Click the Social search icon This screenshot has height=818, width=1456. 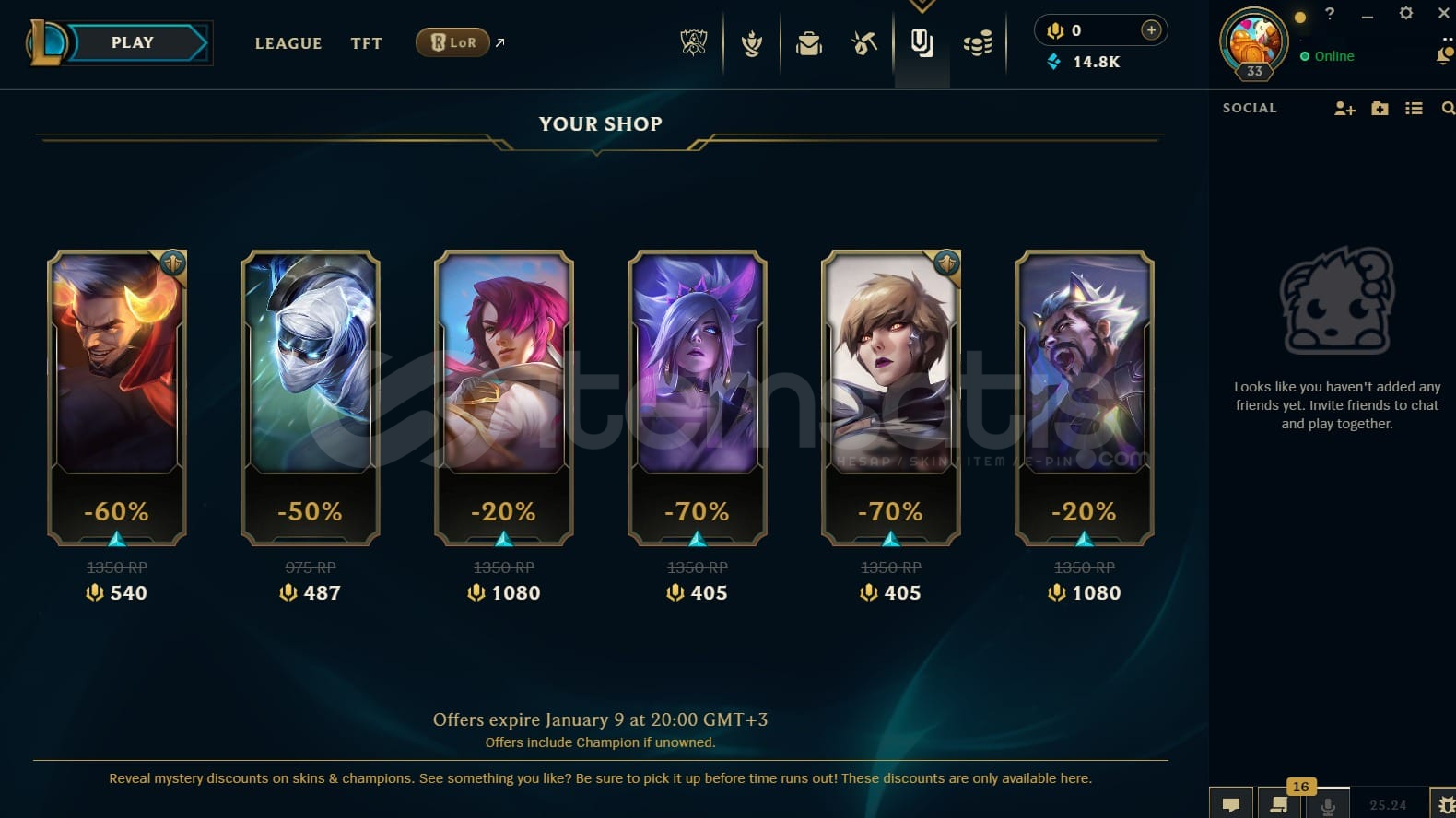pos(1448,109)
